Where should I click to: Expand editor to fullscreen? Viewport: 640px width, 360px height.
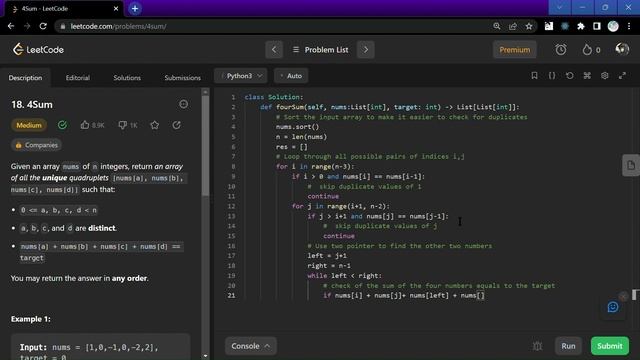coord(622,76)
